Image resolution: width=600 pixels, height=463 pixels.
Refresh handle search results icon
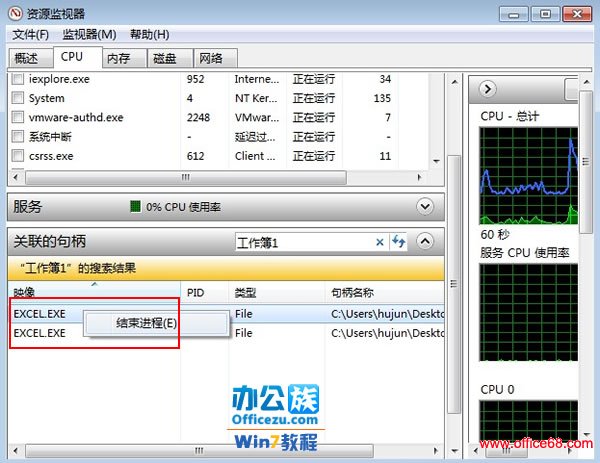(x=398, y=242)
